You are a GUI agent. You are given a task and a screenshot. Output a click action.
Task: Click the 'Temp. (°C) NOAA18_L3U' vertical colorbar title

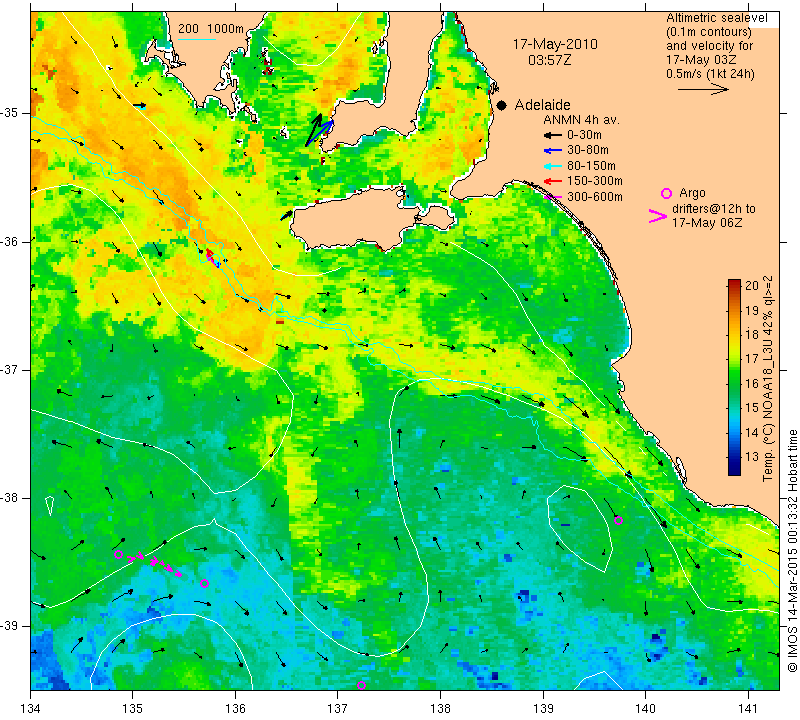768,411
